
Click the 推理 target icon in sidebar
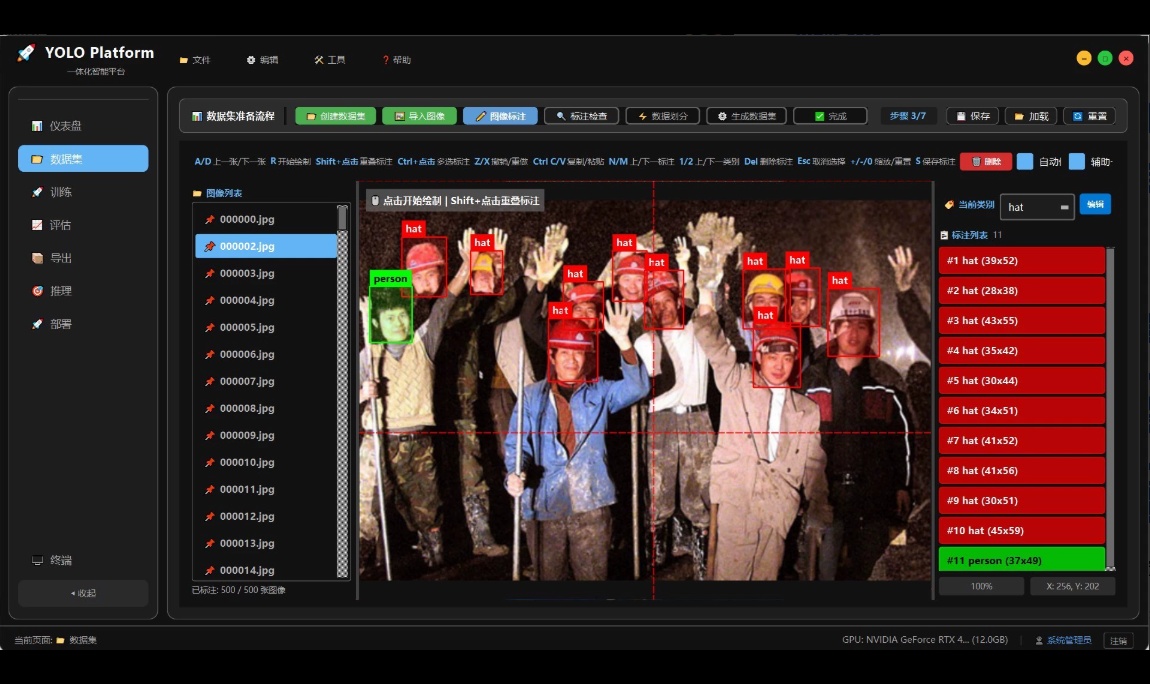(x=37, y=291)
